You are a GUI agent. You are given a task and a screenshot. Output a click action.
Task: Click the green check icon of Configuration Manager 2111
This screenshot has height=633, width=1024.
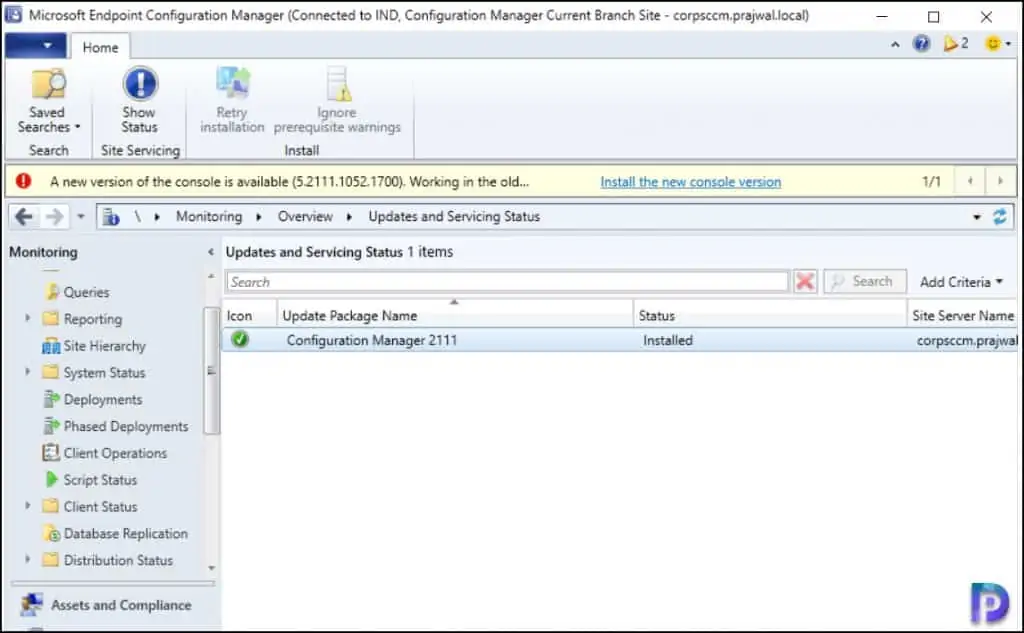[x=240, y=339]
